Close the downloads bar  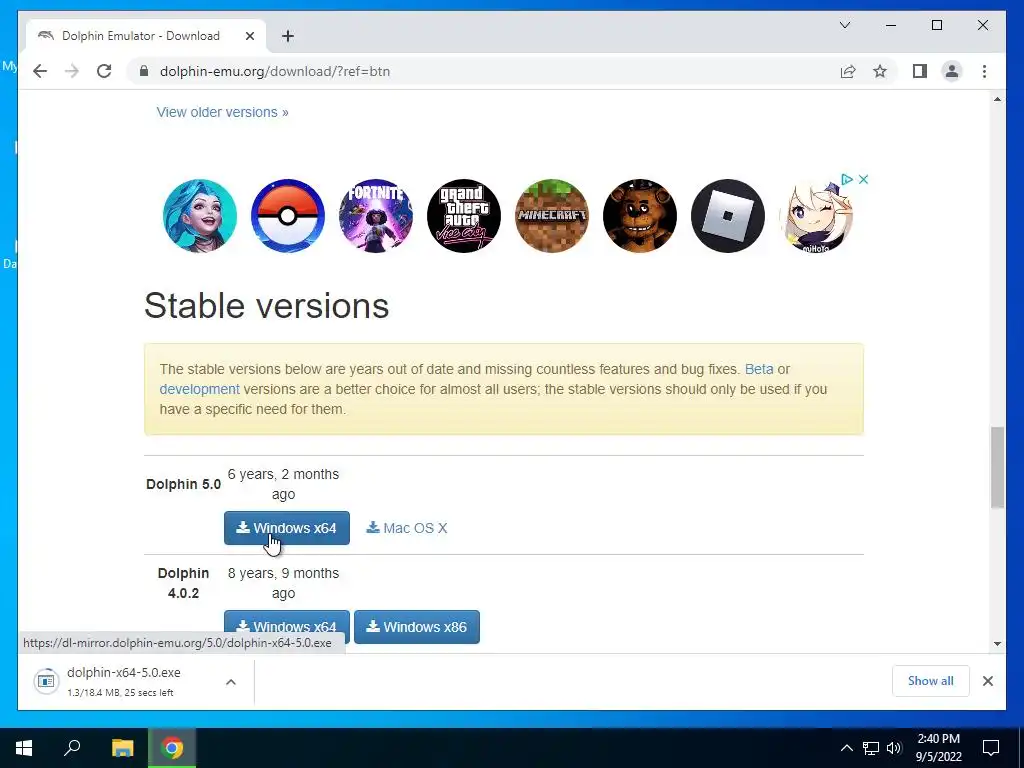[987, 681]
